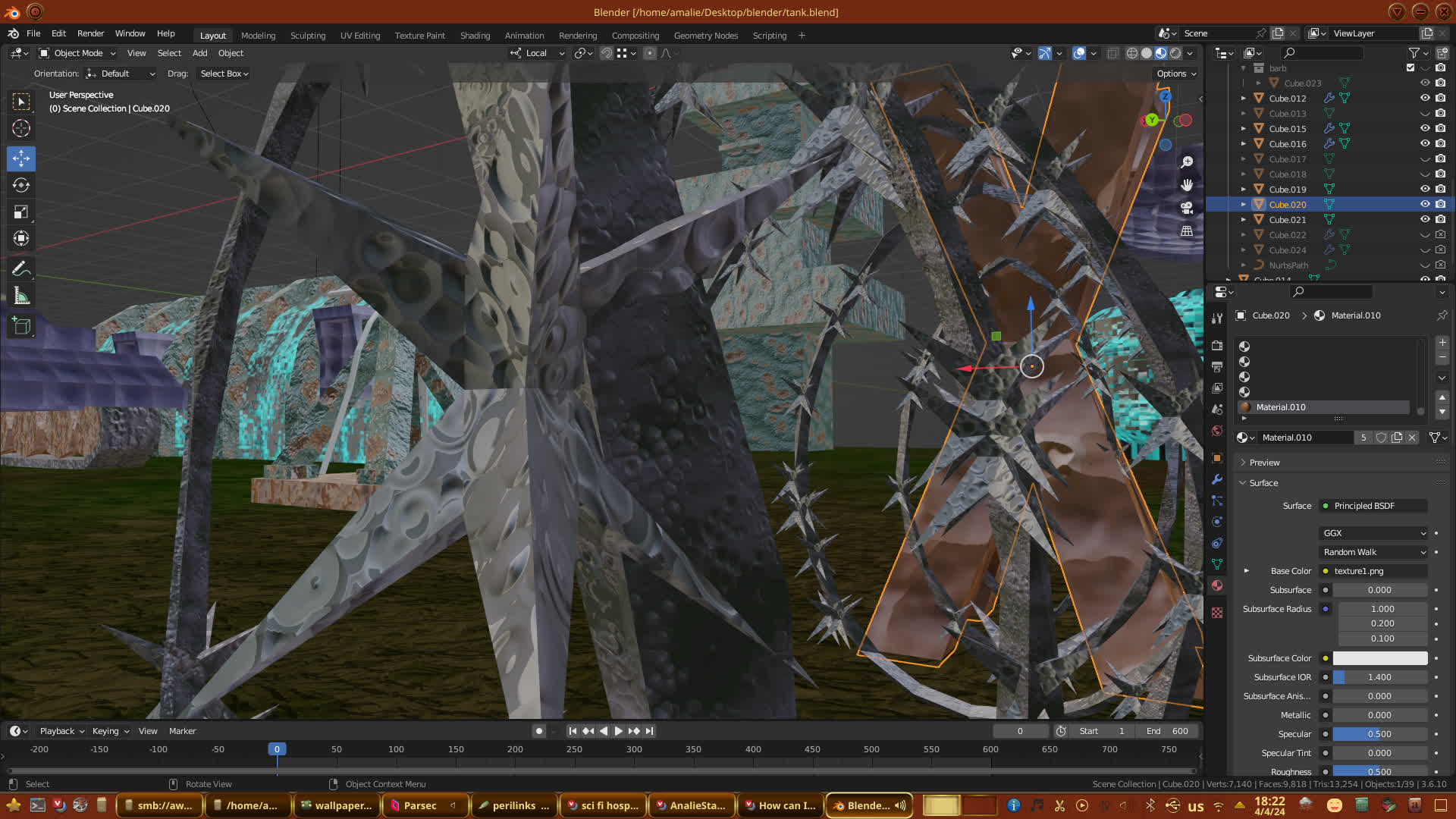Select the Measure tool
The width and height of the screenshot is (1456, 819).
click(x=21, y=297)
